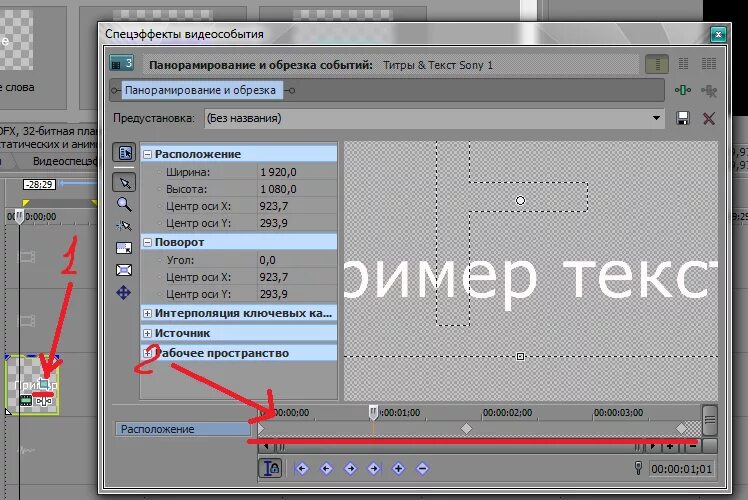Screen dimensions: 748x500
Task: Click the Event FX icon on timeline clip
Action: click(44, 401)
